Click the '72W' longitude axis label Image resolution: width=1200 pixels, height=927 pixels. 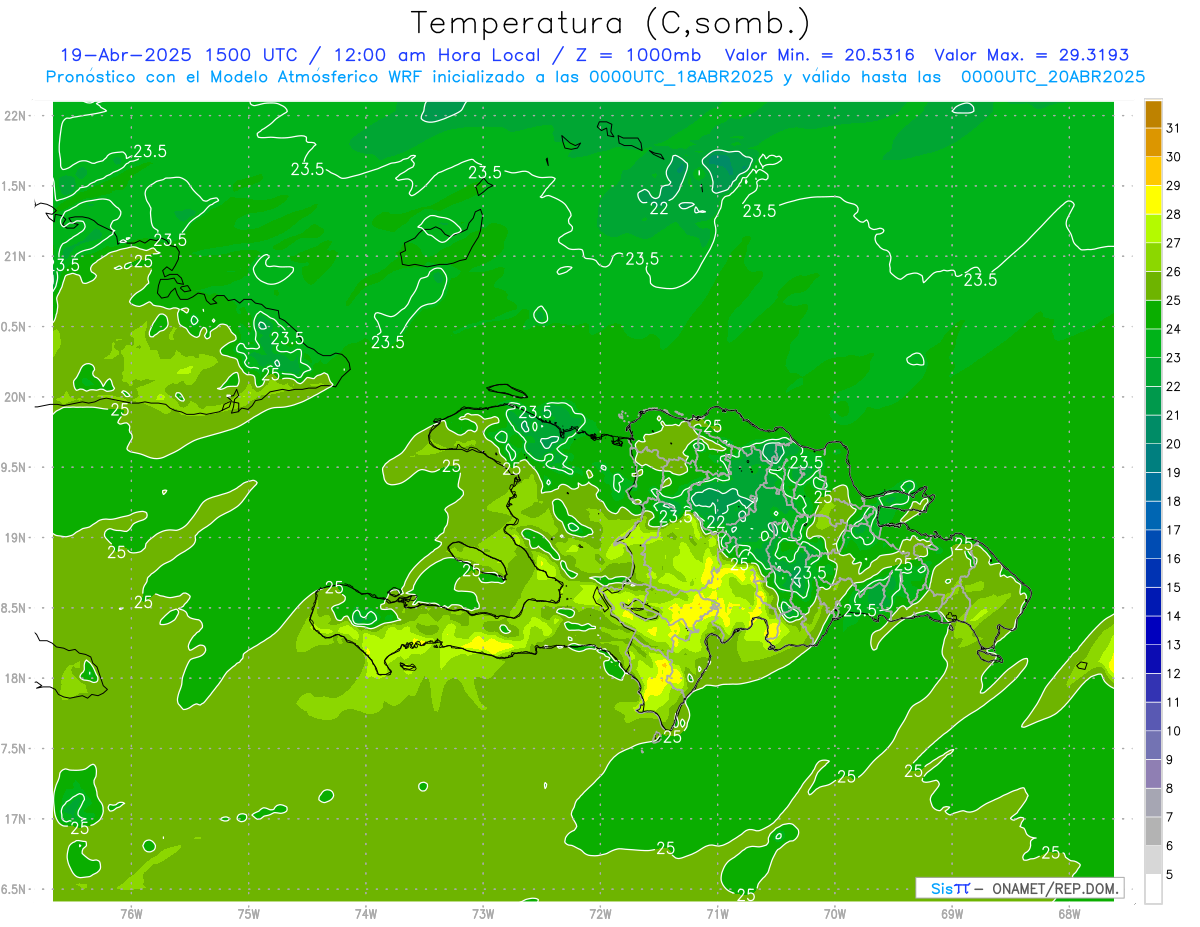click(x=600, y=914)
